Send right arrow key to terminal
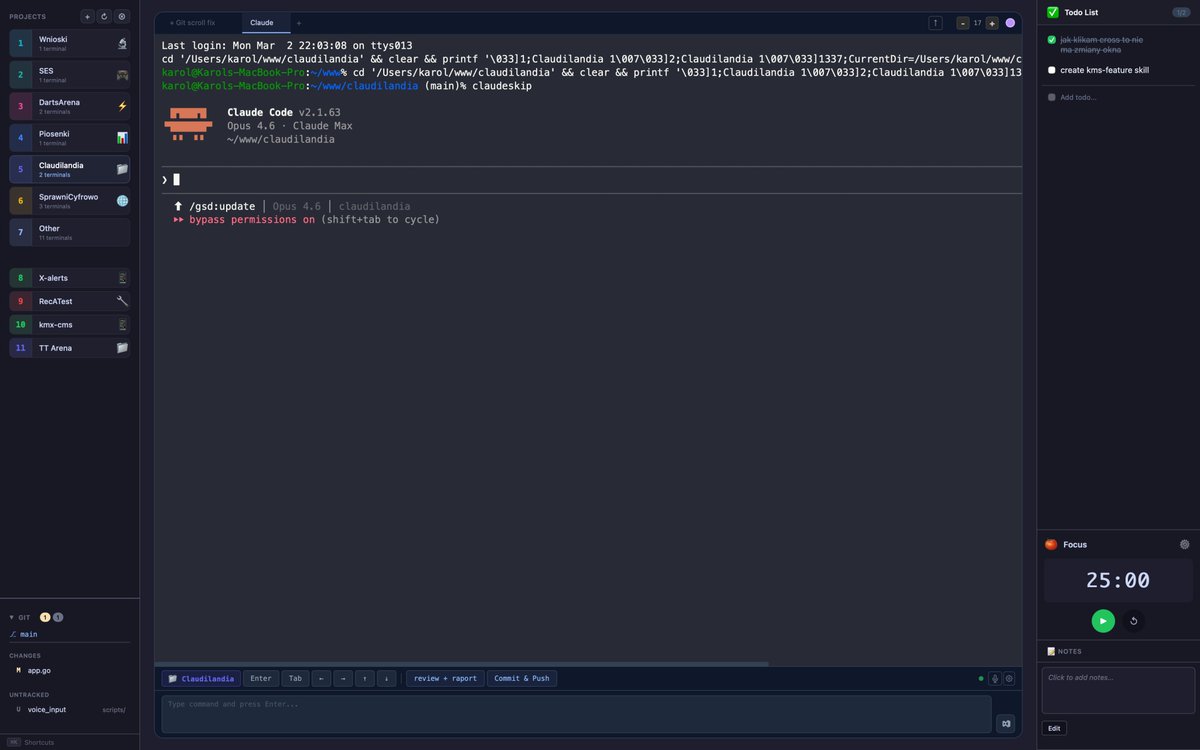This screenshot has width=1200, height=750. tap(343, 678)
